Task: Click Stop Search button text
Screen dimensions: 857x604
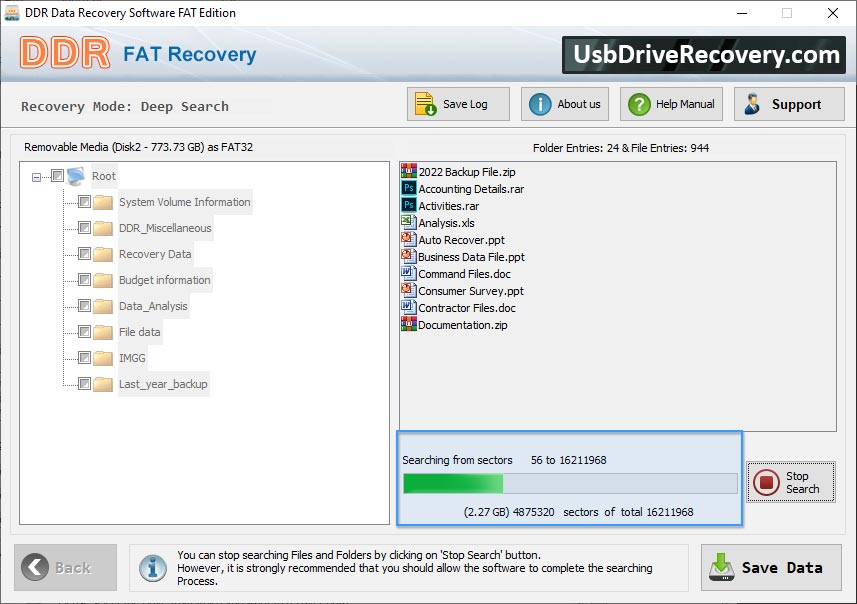Action: click(802, 483)
